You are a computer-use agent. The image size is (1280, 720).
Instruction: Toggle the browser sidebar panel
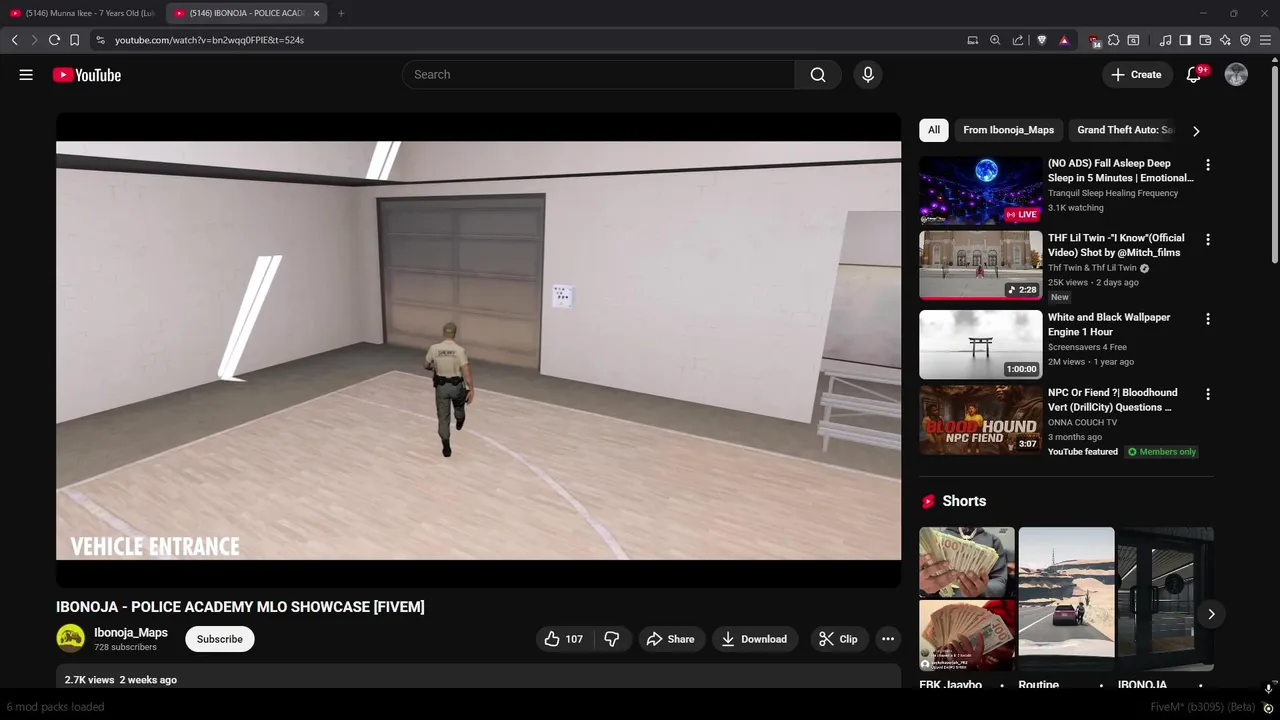coord(1185,40)
